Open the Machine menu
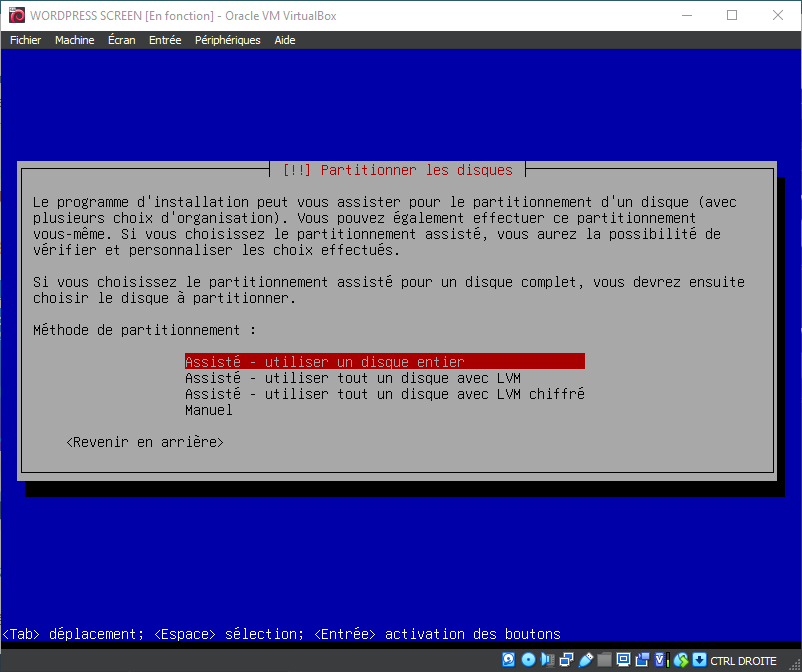 pos(74,40)
